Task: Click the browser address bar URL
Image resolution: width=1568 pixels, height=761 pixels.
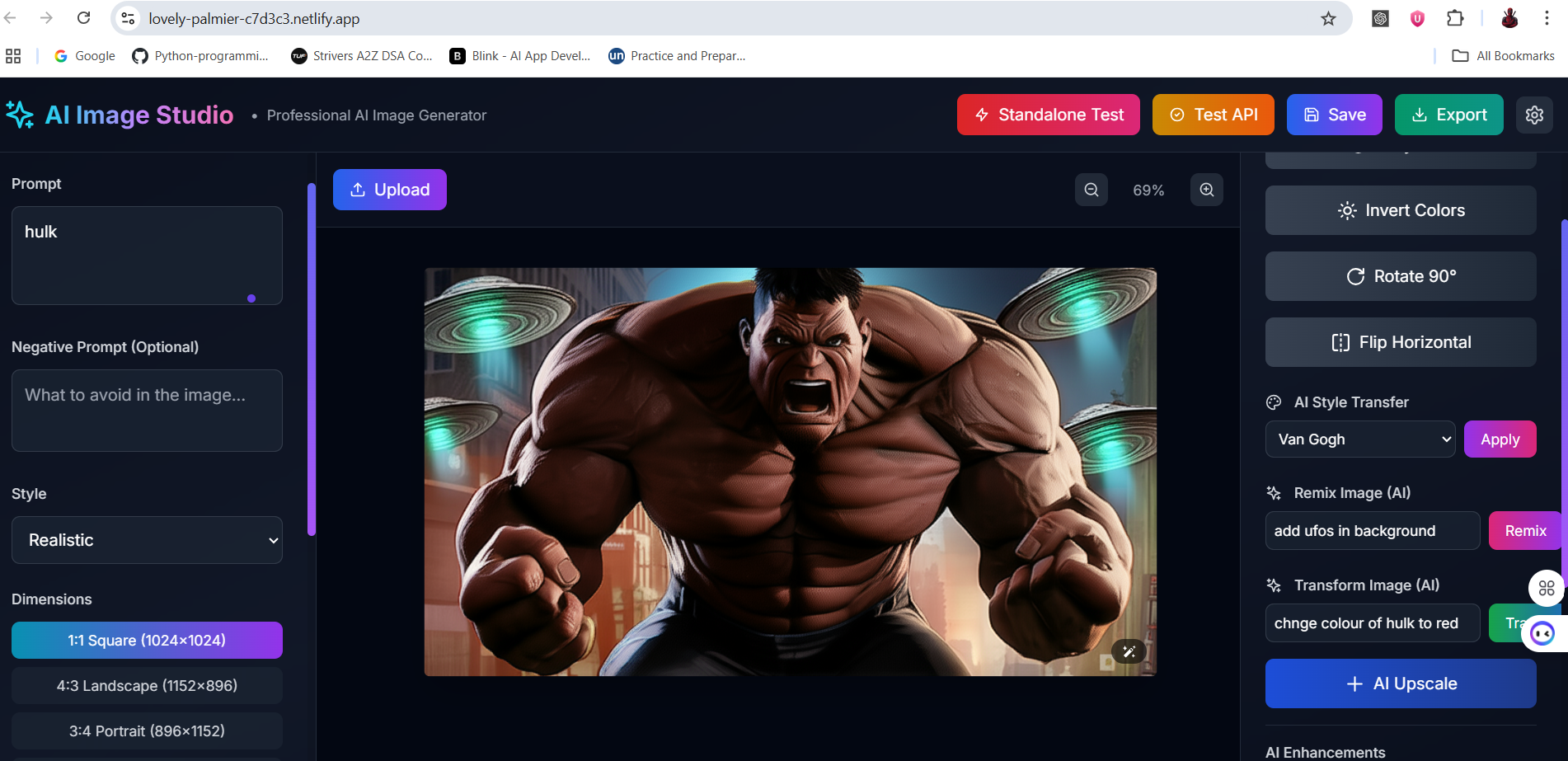Action: (254, 18)
